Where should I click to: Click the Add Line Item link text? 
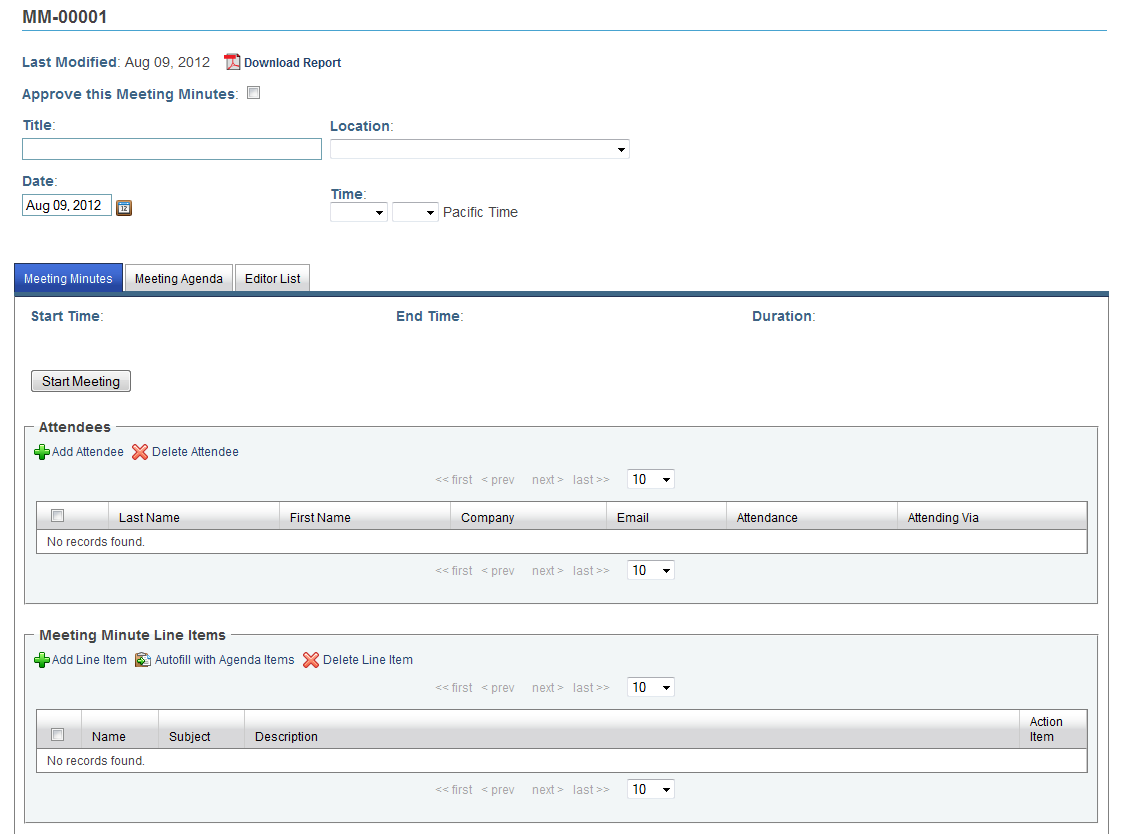(90, 660)
